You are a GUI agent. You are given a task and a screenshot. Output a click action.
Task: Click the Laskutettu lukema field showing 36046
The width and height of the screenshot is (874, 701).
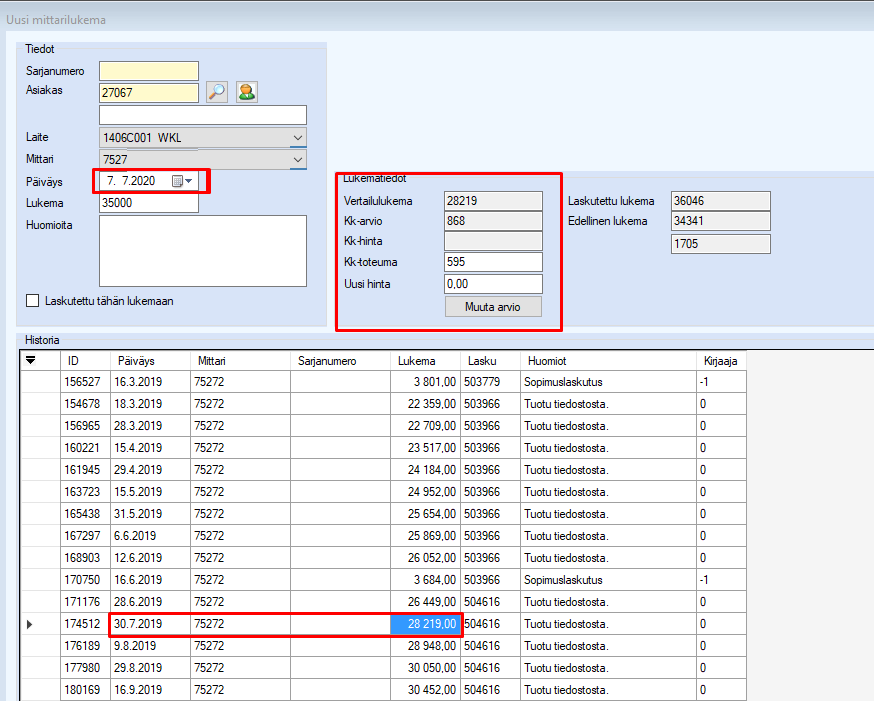click(x=721, y=201)
